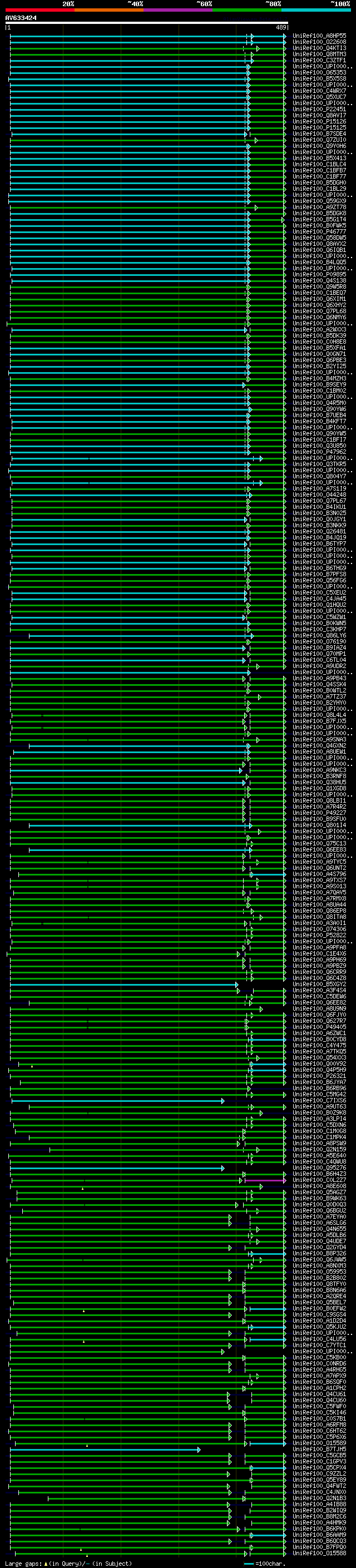Screen dimensions: 356x1568
Task: Click the cyan ~100% legend color segment
Action: click(x=316, y=10)
